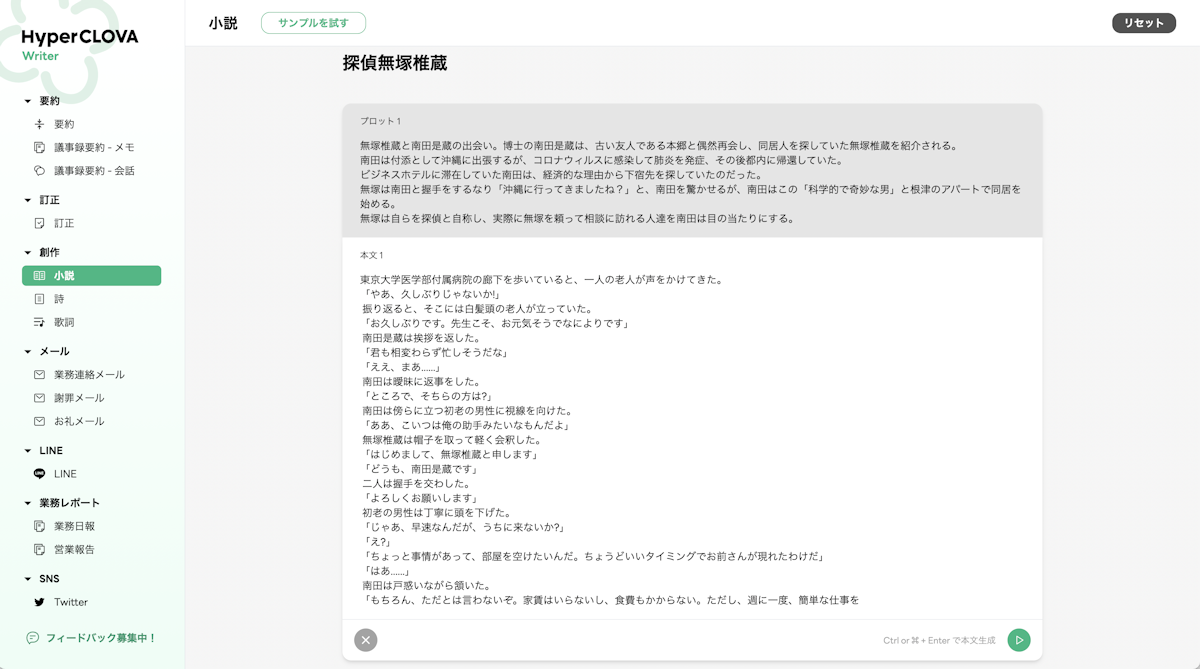Image resolution: width=1200 pixels, height=669 pixels.
Task: Click the 小説 page heading
Action: (x=223, y=23)
